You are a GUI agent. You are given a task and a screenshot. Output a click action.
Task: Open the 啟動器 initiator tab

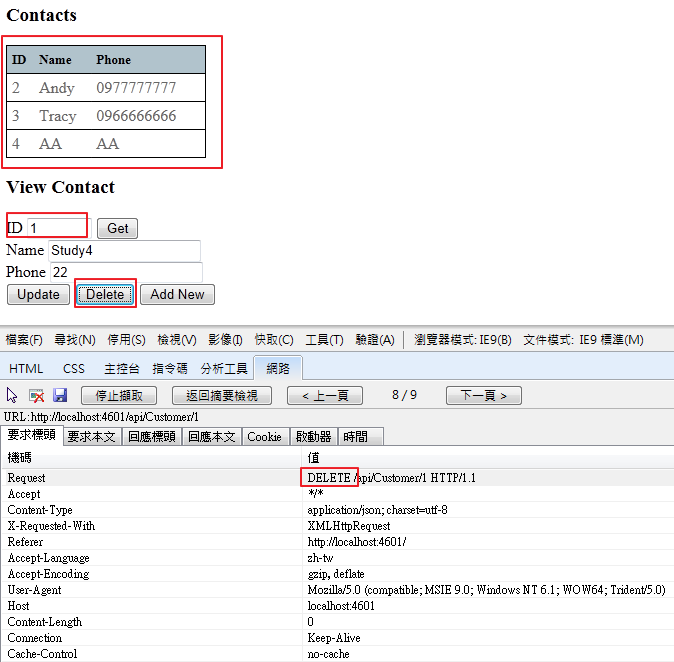click(314, 437)
